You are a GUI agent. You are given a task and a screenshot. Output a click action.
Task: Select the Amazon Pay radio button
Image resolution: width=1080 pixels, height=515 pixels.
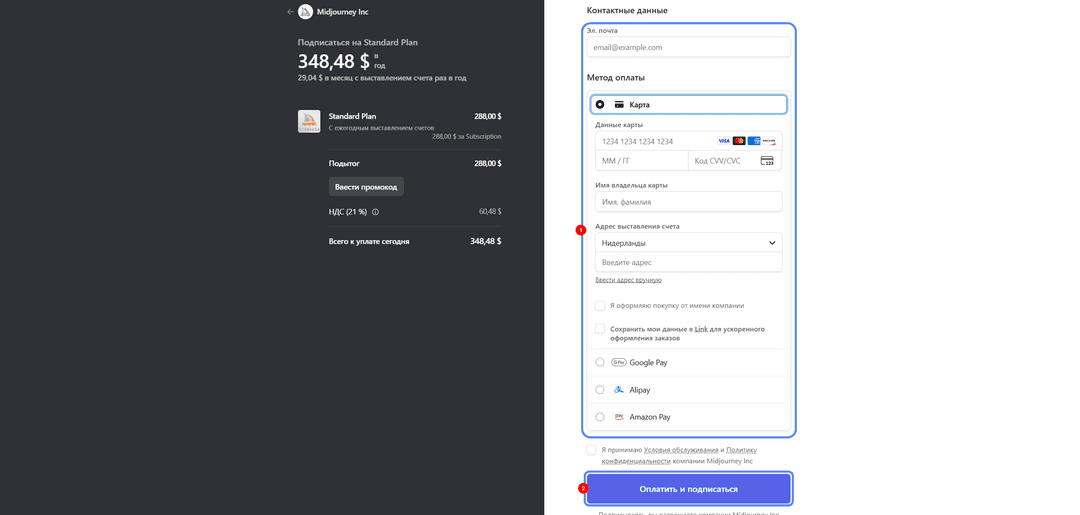[600, 417]
